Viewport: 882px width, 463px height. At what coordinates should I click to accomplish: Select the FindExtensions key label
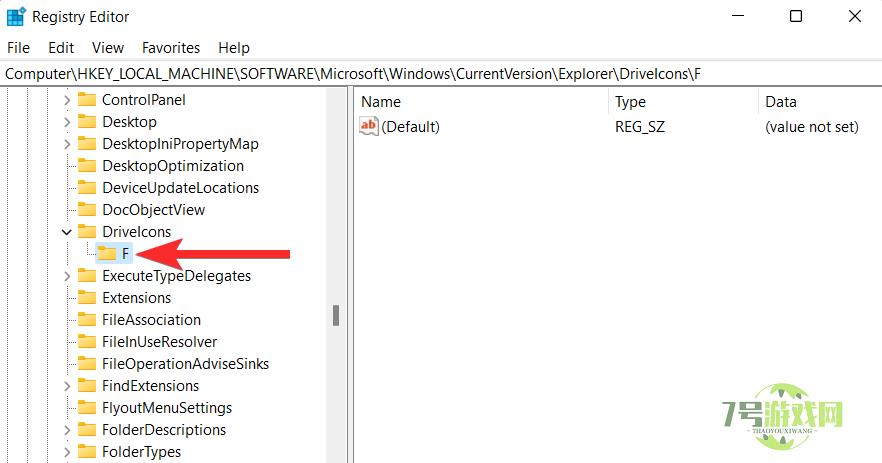tap(151, 386)
